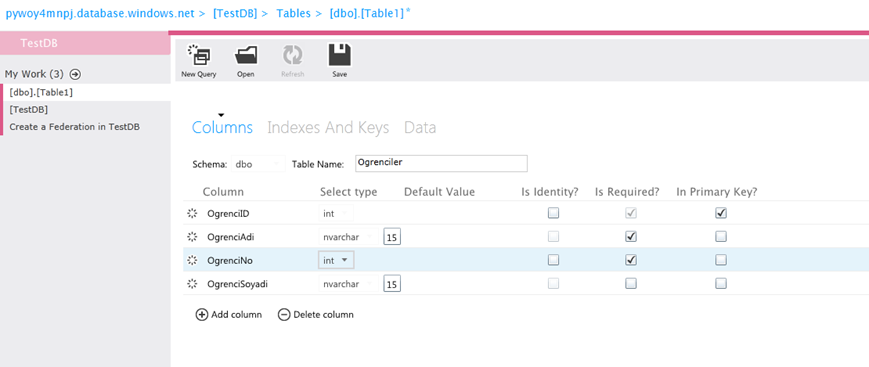Viewport: 869px width, 367px height.
Task: Click the Table Name input field
Action: pos(441,164)
